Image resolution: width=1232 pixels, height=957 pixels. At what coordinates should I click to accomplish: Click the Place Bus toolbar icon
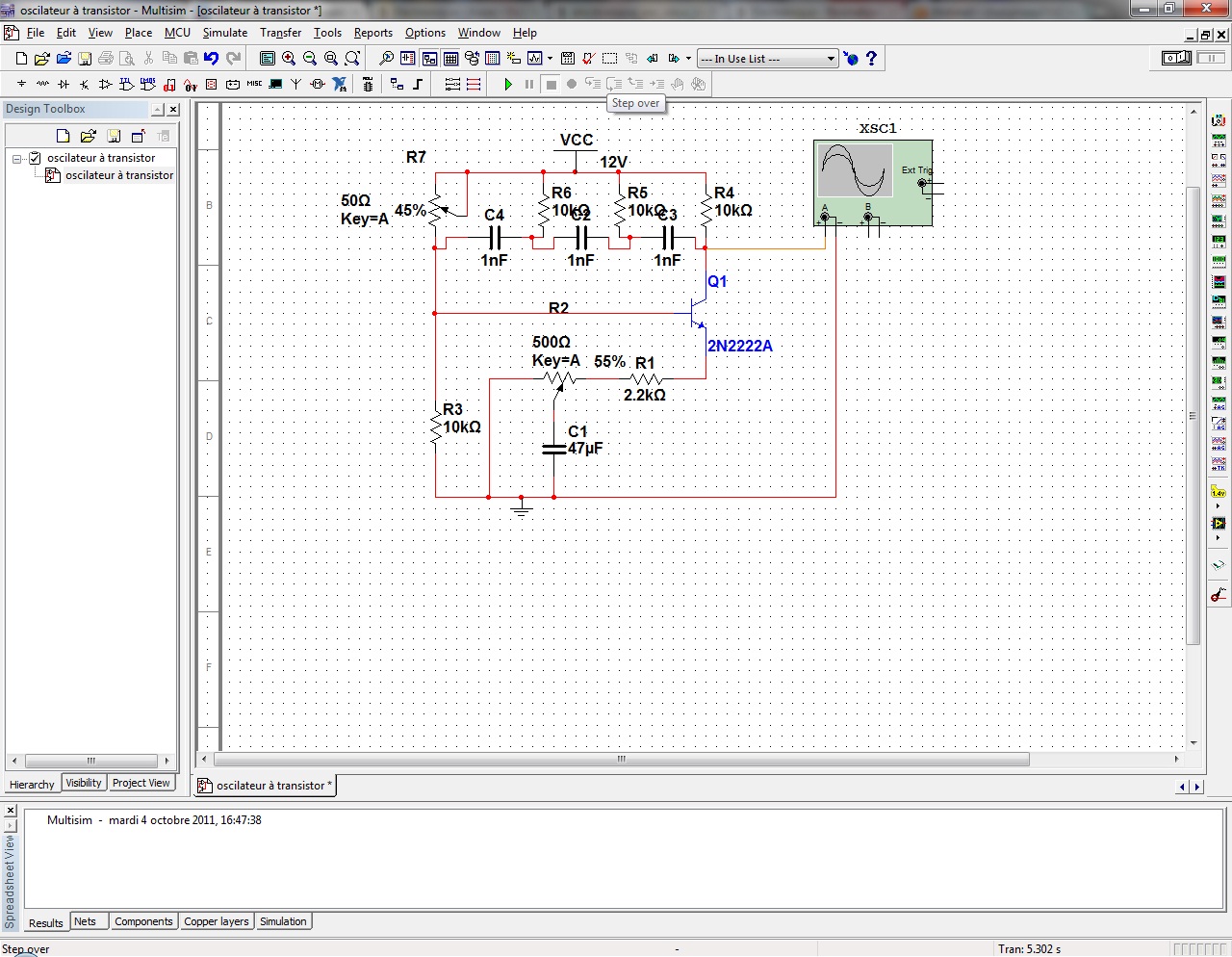[x=418, y=85]
